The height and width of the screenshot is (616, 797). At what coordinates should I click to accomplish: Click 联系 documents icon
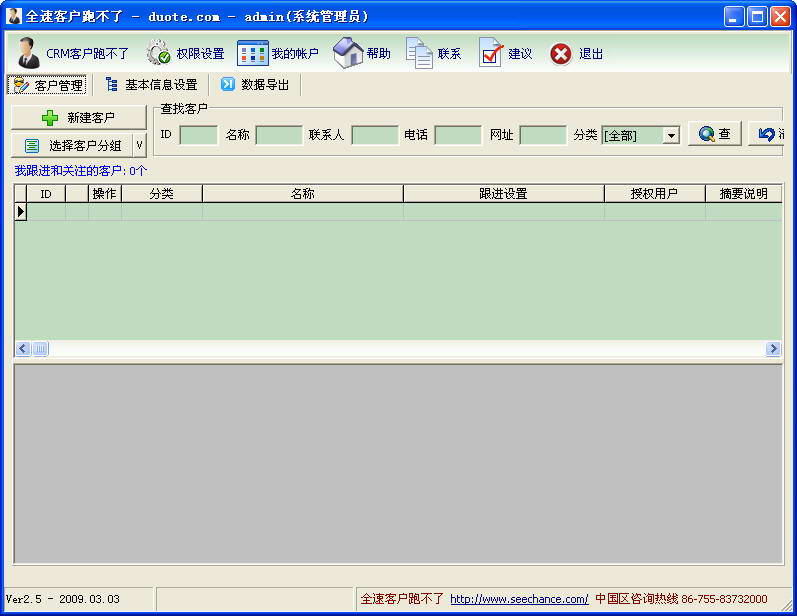419,53
